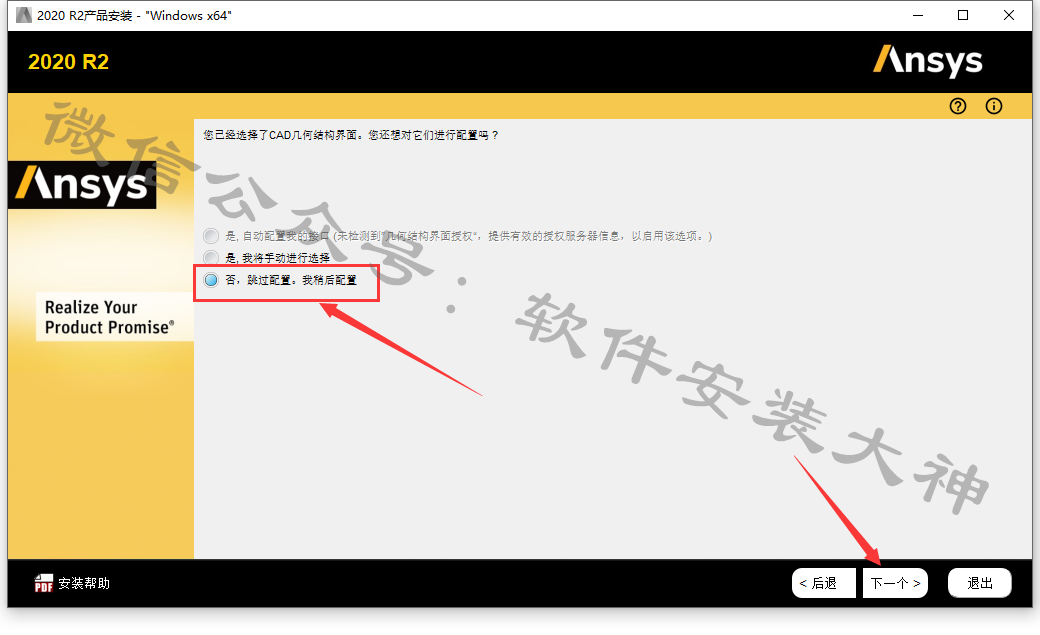The width and height of the screenshot is (1040, 635).
Task: Open '安装帮助' link
Action: (x=84, y=583)
